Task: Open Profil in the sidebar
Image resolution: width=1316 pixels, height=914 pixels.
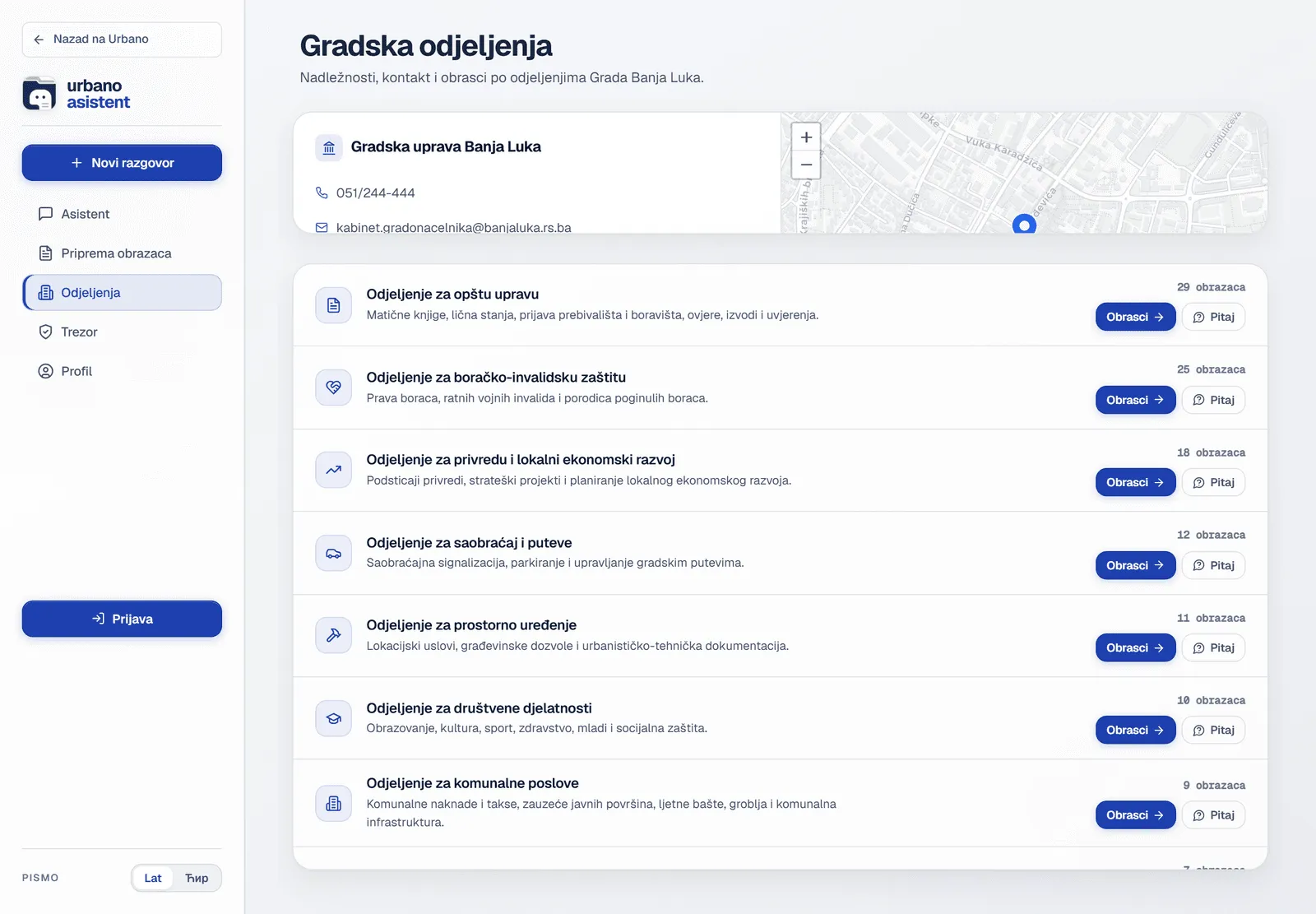Action: click(x=122, y=371)
